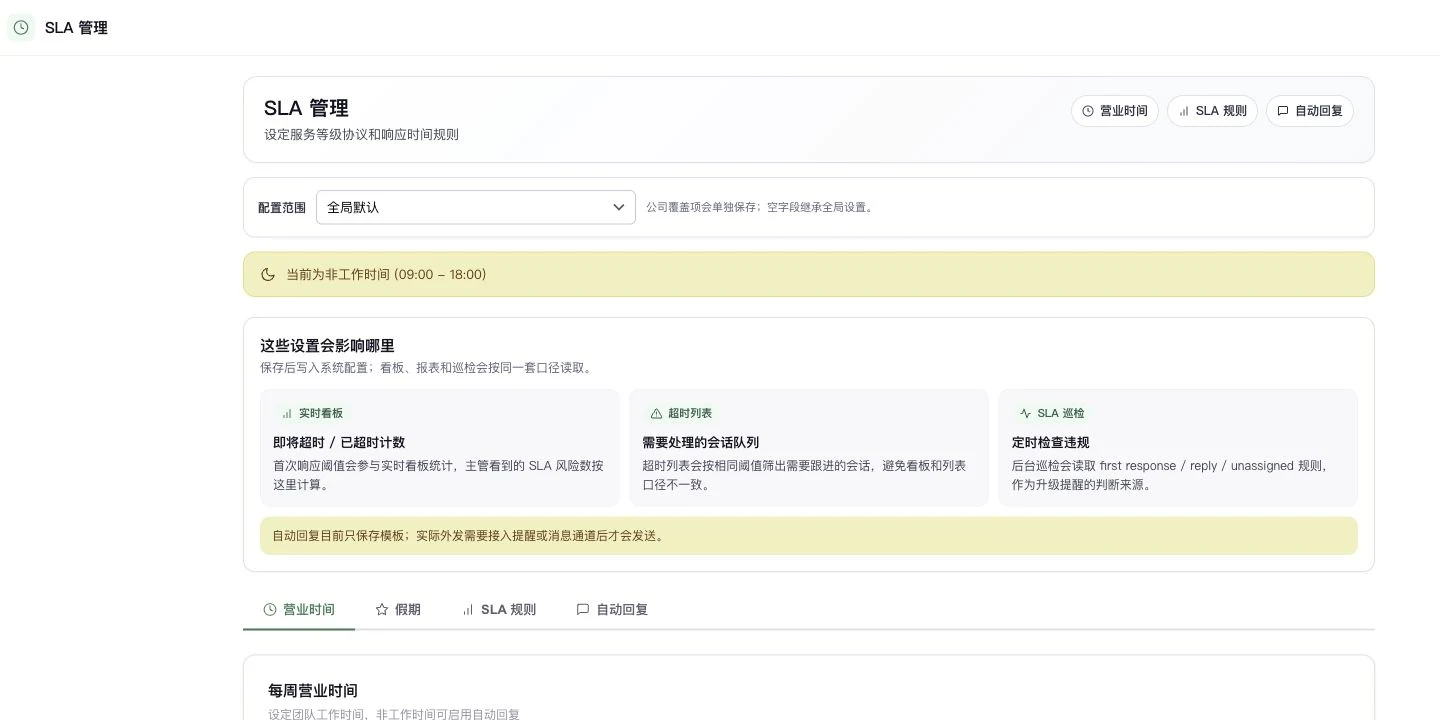Click the 实时看板 badge label
The image size is (1440, 720).
(x=321, y=413)
